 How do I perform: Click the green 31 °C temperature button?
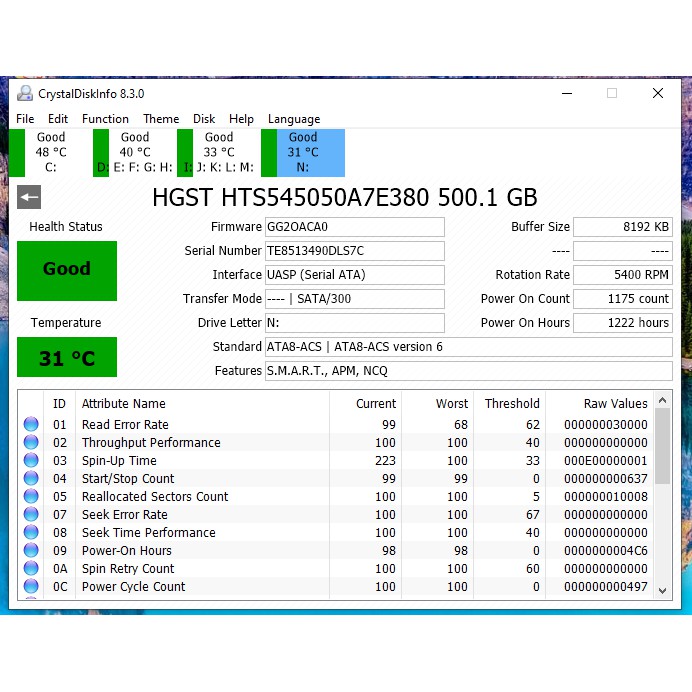67,358
